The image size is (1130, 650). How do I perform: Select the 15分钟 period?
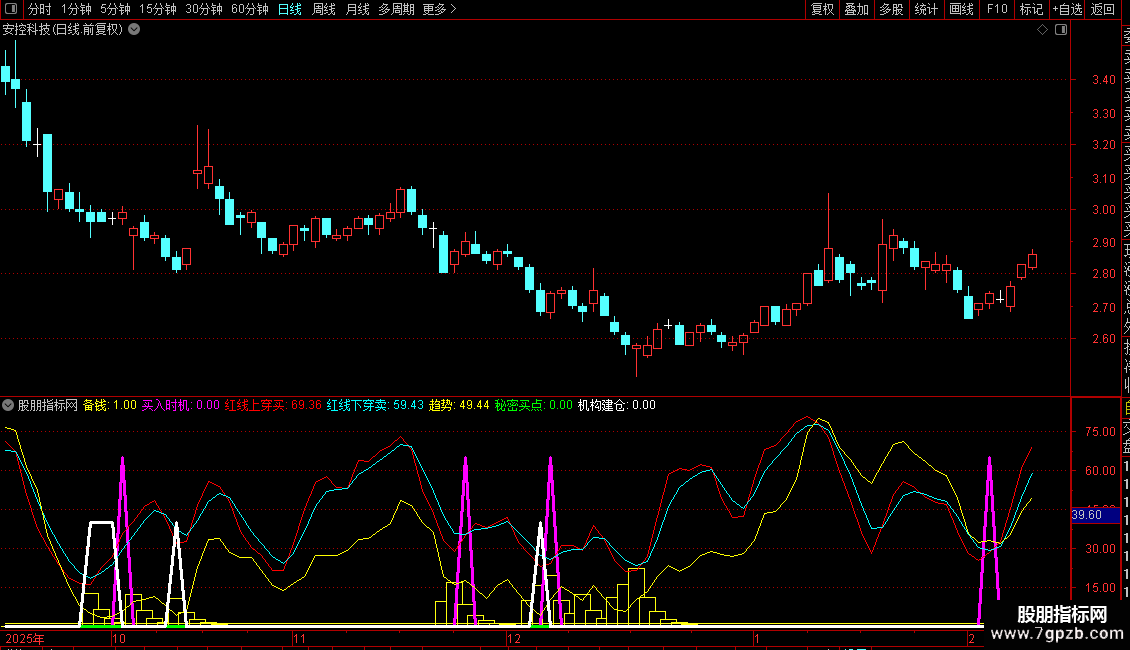point(158,9)
